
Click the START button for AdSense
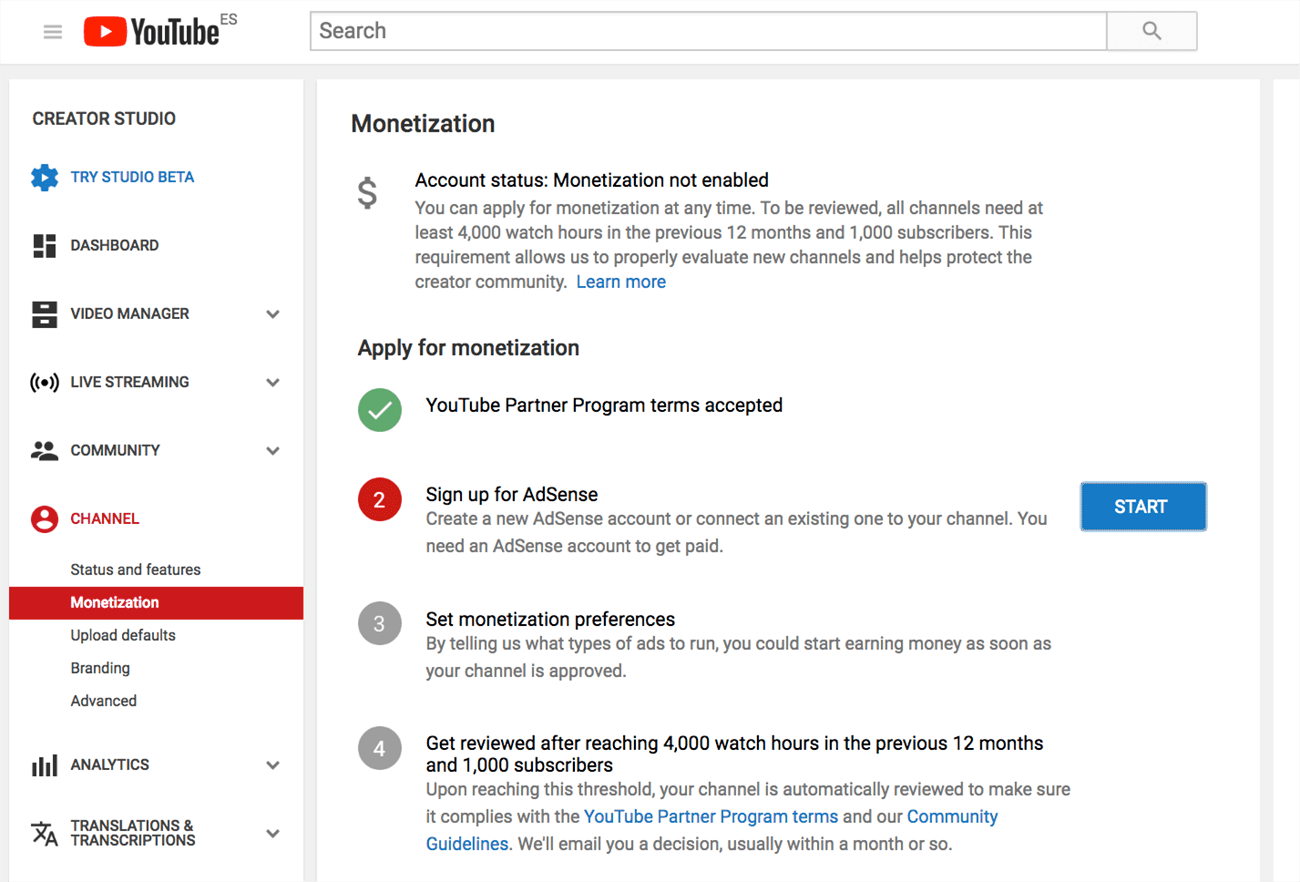click(1143, 506)
